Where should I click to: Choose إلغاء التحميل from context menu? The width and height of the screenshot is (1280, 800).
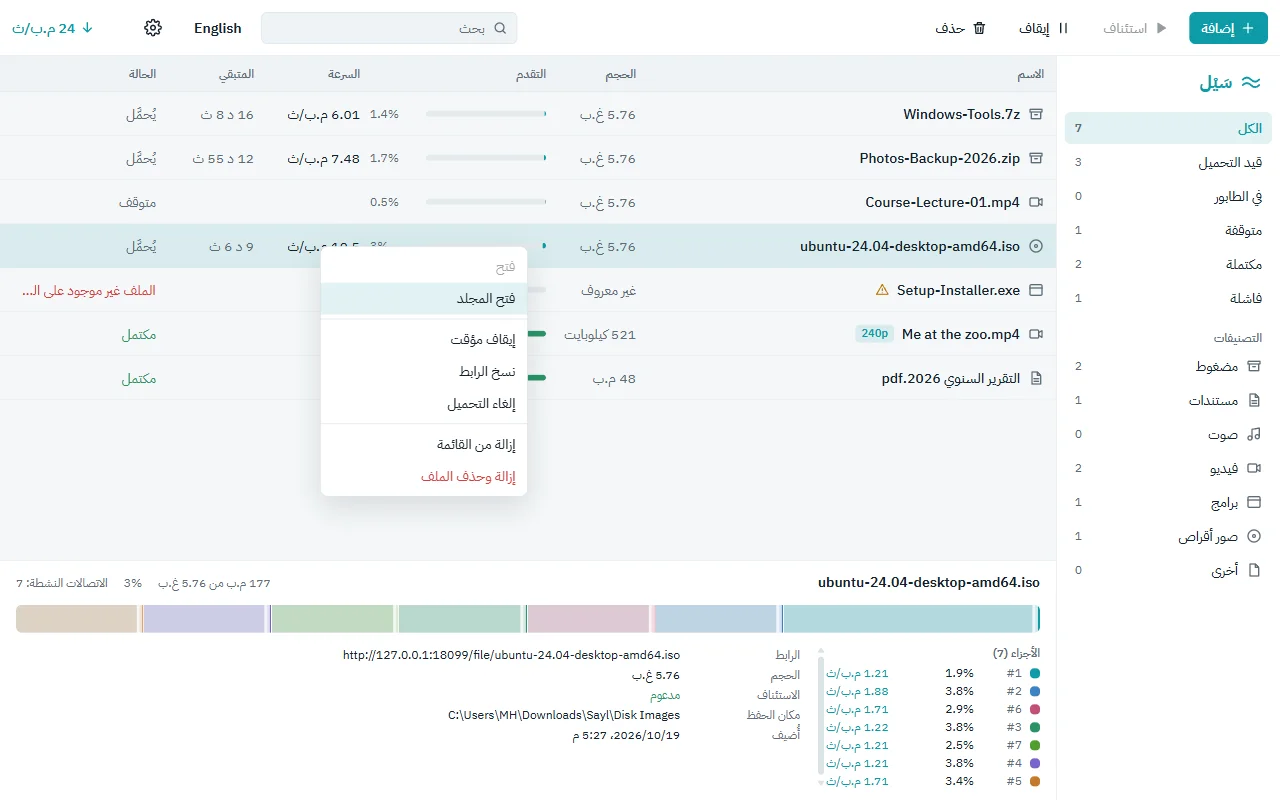424,404
